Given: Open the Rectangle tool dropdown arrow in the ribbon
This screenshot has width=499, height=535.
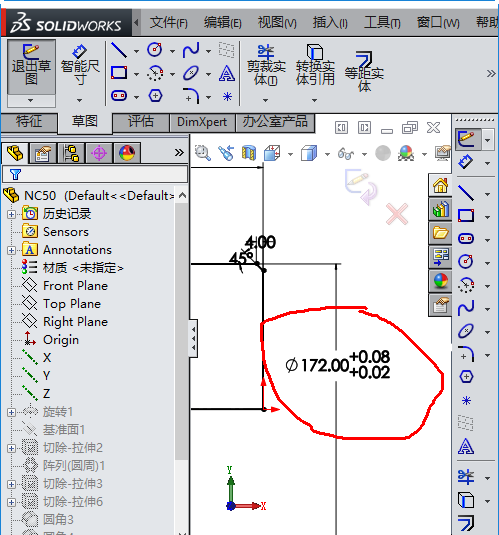Looking at the screenshot, I should (136, 74).
